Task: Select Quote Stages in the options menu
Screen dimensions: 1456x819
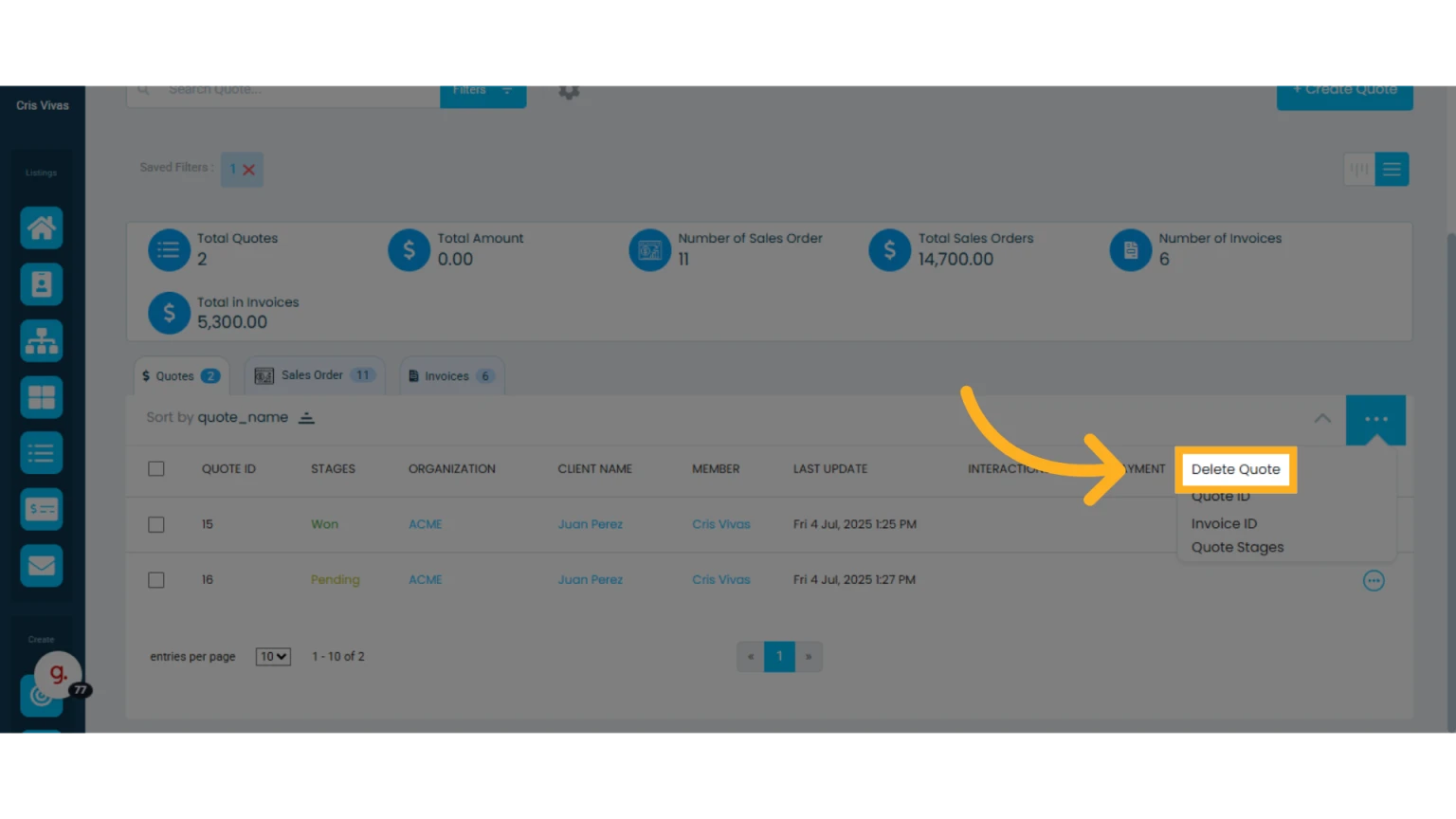Action: coord(1237,547)
